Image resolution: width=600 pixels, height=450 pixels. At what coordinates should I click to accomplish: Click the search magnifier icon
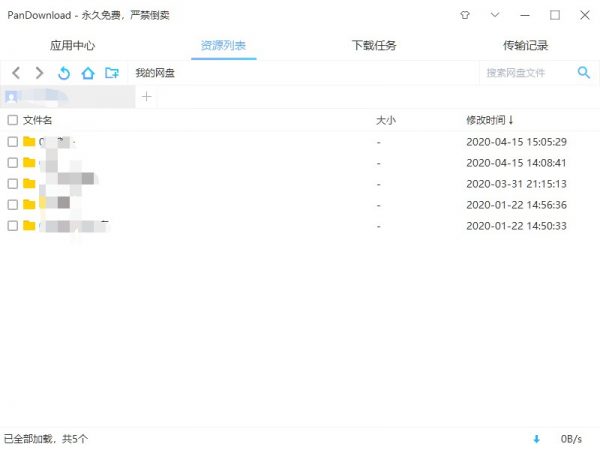(584, 72)
